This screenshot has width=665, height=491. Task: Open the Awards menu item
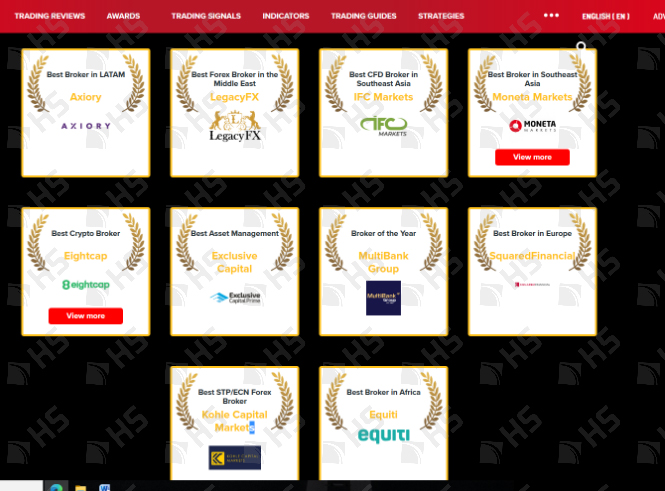click(123, 16)
